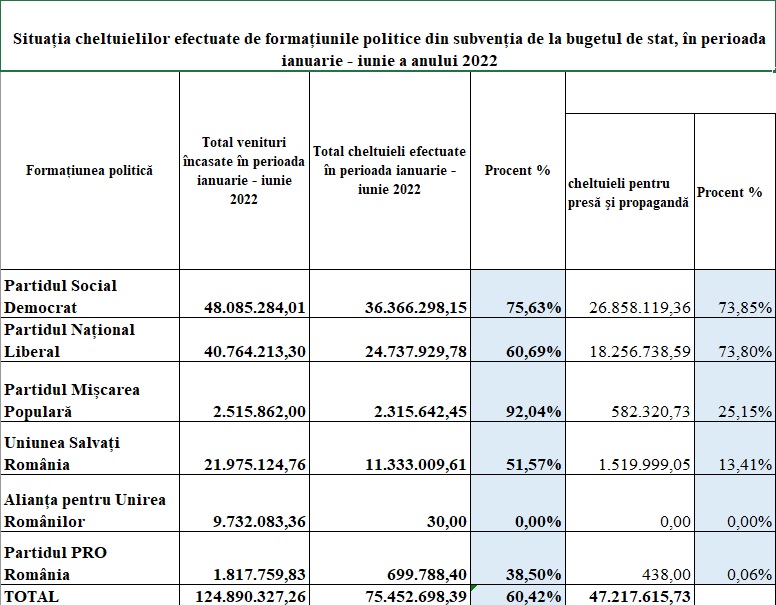Select the 'Total venituri încasate' header cell
Viewport: 776px width, 605px height.
pyautogui.click(x=244, y=171)
